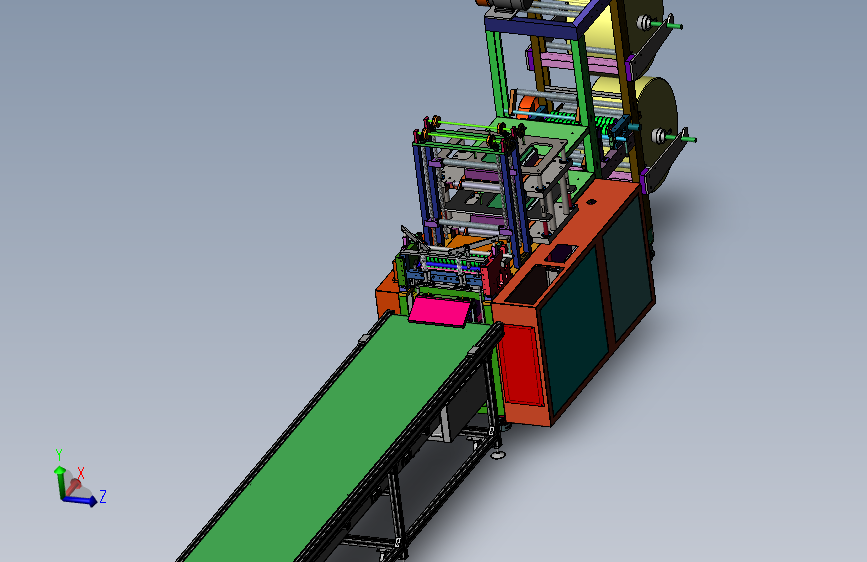Viewport: 867px width, 562px height.
Task: Select the magenta plate above the conveyor
Action: click(x=440, y=311)
